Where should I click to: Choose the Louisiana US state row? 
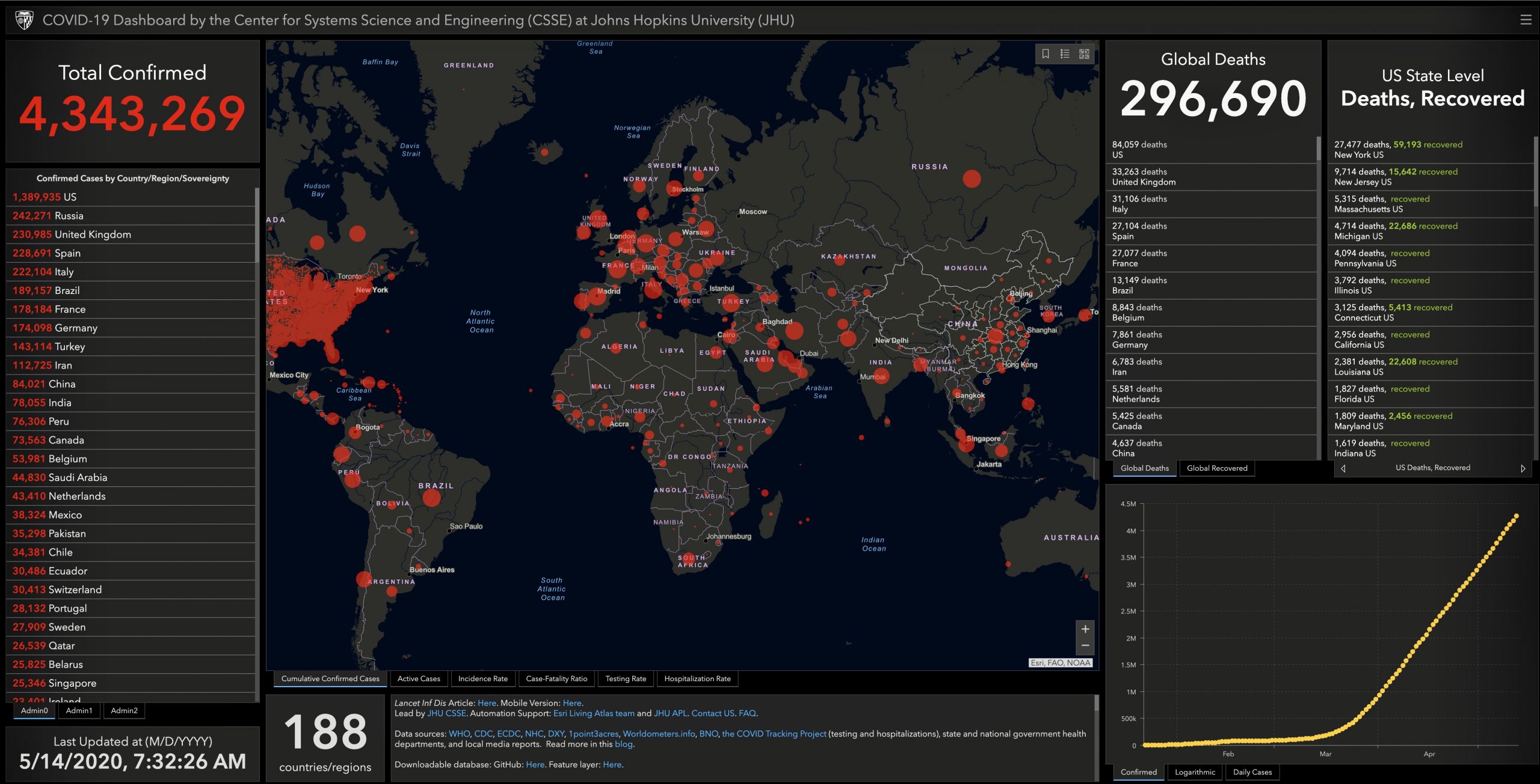click(1431, 367)
